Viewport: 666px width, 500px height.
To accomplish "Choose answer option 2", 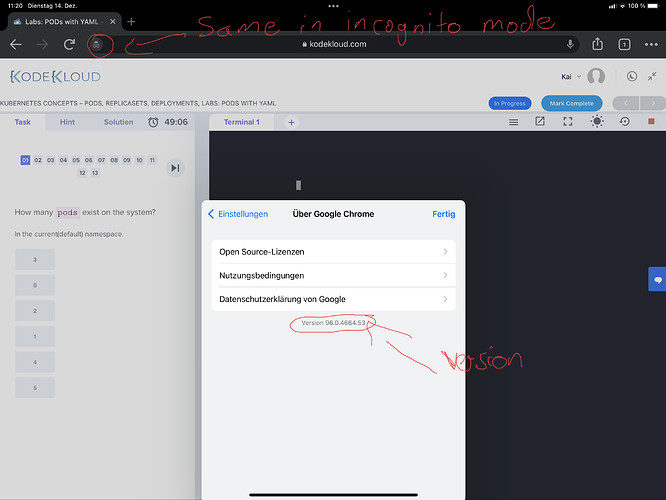I will pos(35,311).
